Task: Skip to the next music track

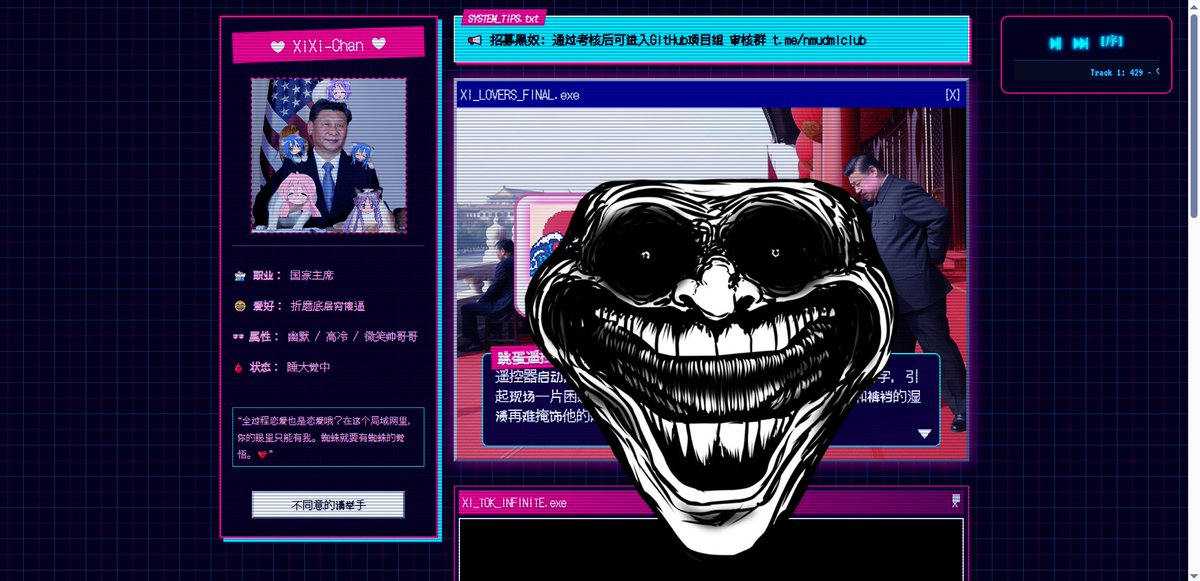Action: [x=1081, y=43]
